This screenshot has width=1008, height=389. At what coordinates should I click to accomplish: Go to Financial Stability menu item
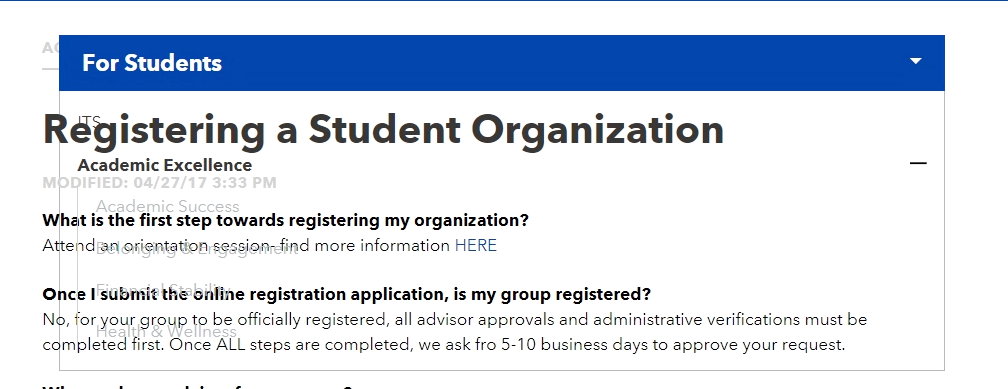tap(162, 290)
